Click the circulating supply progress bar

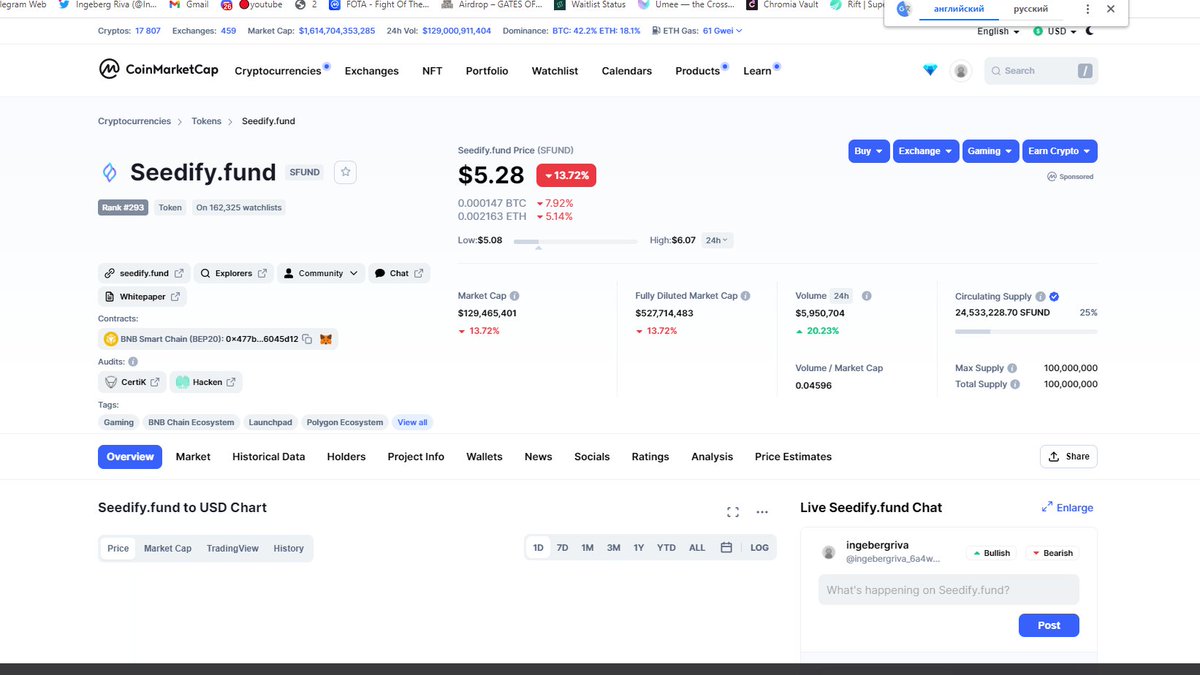(x=1026, y=330)
